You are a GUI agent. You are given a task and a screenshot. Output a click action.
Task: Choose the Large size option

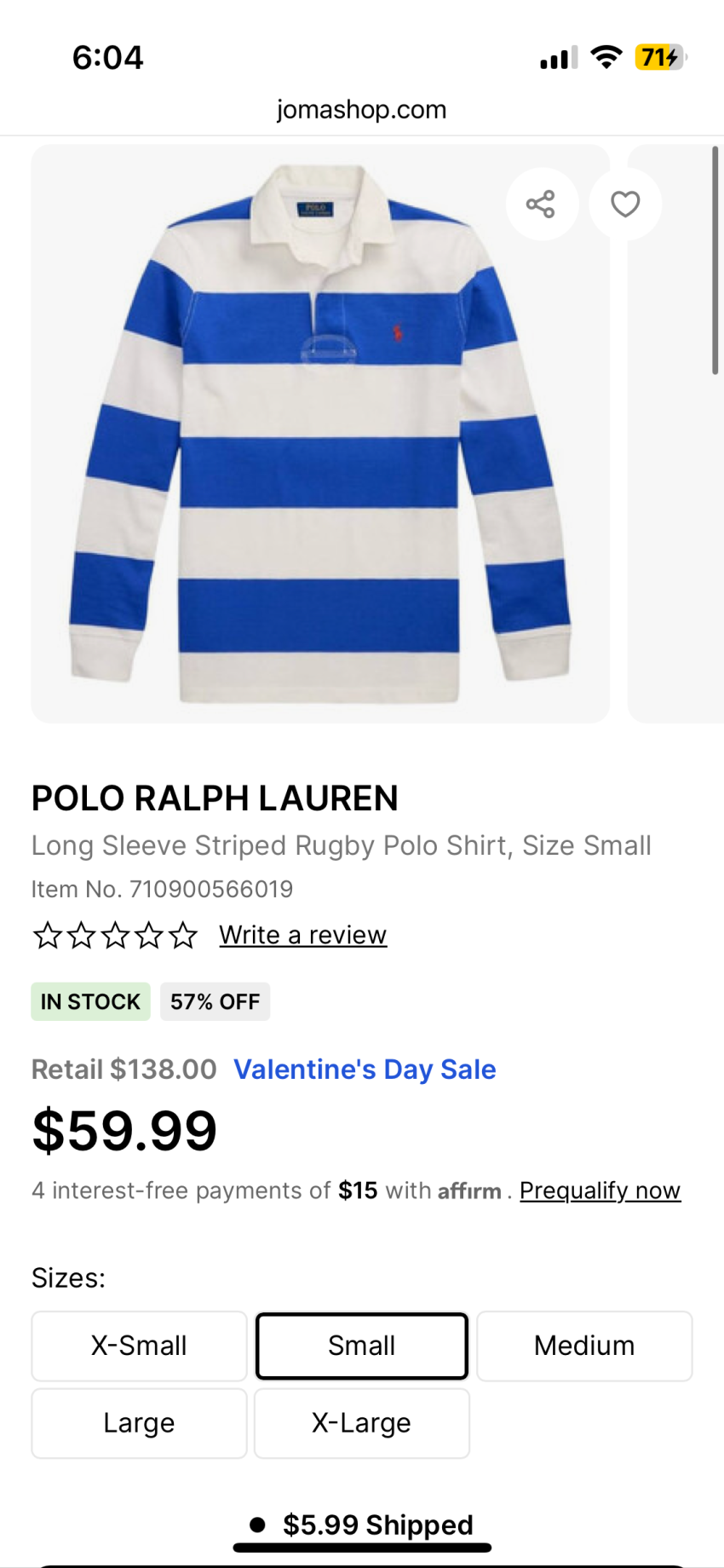(139, 1423)
